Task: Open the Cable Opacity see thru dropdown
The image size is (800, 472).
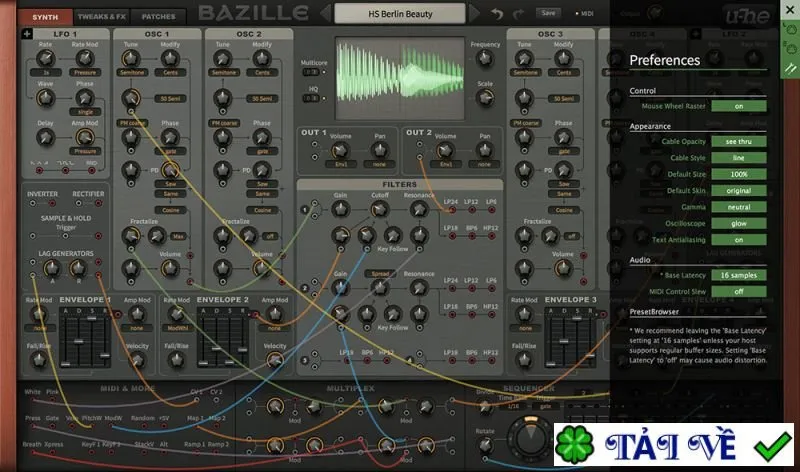Action: tap(739, 141)
